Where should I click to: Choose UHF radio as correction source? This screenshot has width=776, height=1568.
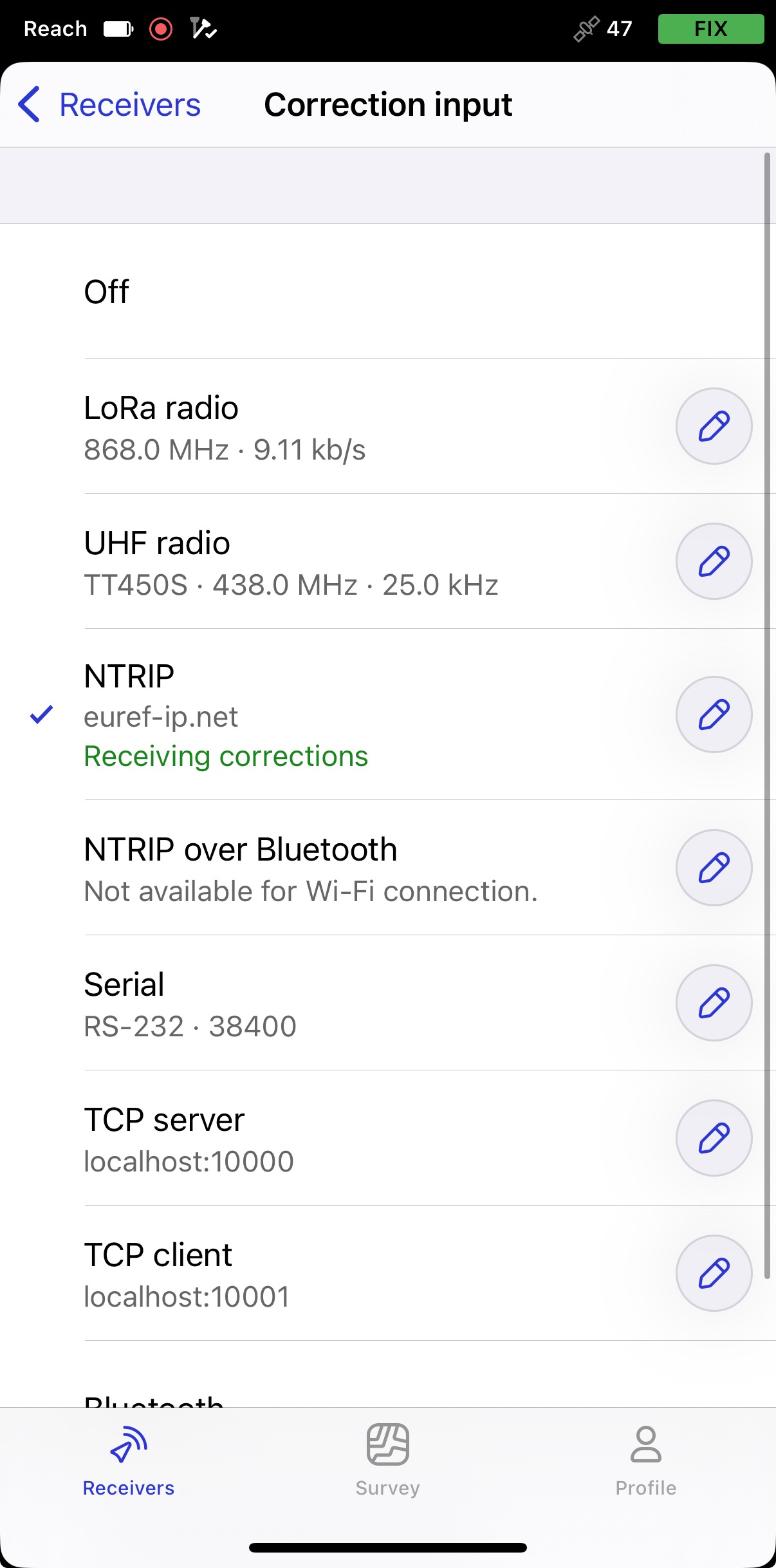[335, 561]
